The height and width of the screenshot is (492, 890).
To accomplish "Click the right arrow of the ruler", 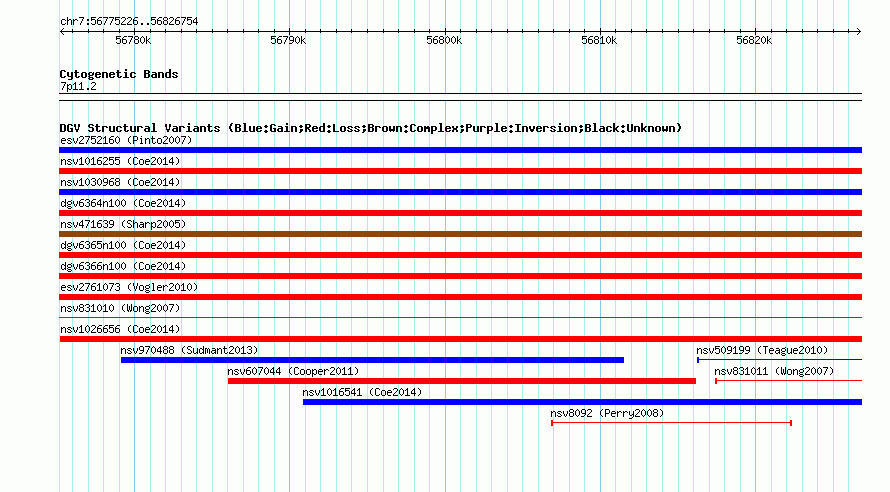I will (x=859, y=32).
